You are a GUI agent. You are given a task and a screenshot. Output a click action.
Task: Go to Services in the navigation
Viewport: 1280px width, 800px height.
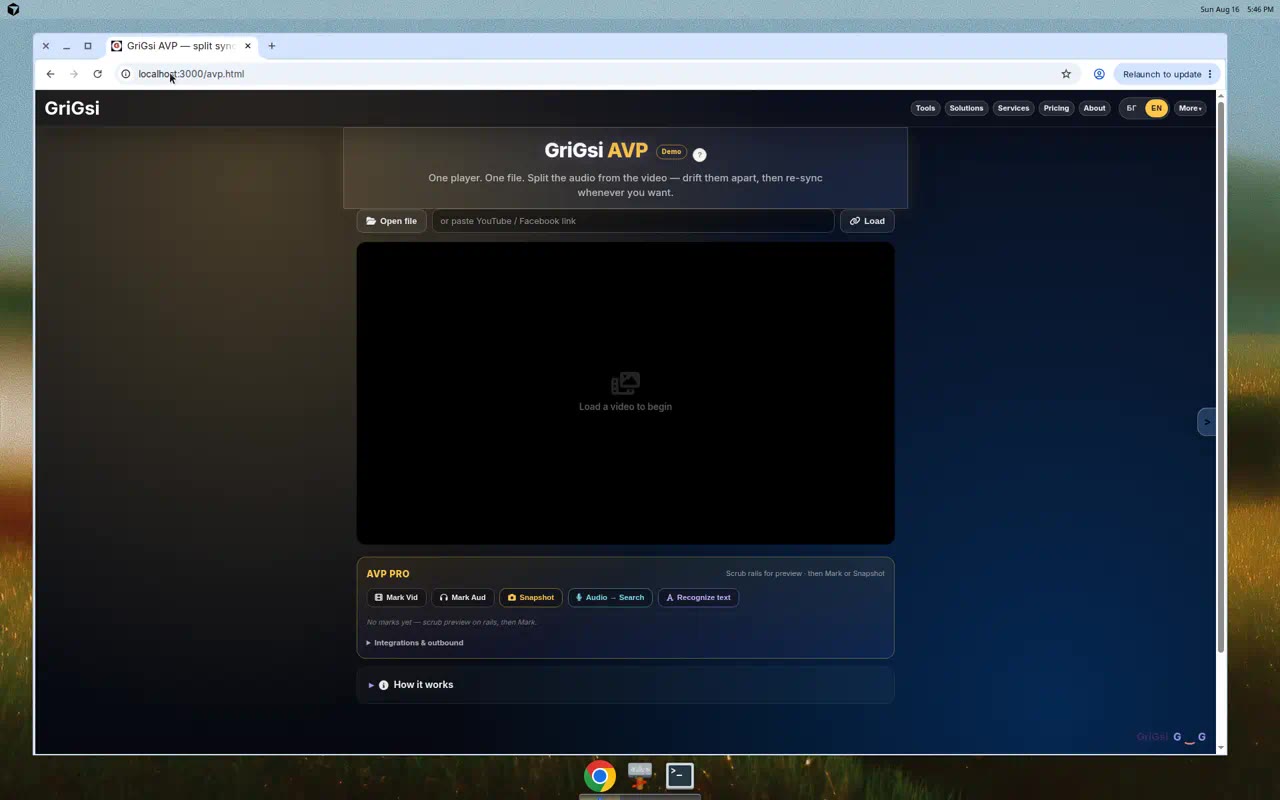point(1013,108)
